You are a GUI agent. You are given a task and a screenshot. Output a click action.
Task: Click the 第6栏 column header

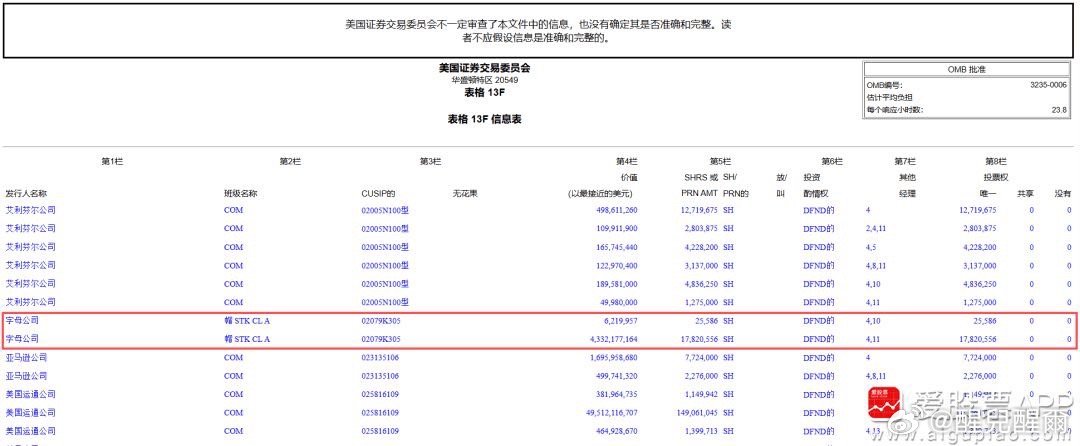(x=832, y=162)
